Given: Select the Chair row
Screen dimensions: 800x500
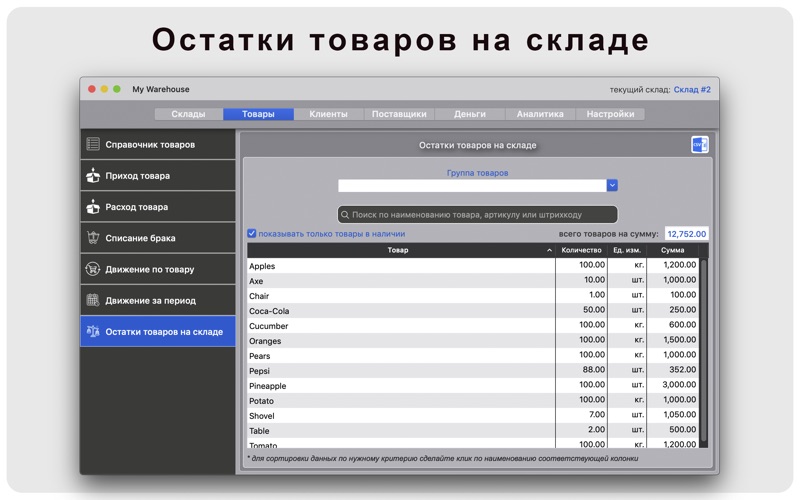Looking at the screenshot, I should click(x=473, y=295).
